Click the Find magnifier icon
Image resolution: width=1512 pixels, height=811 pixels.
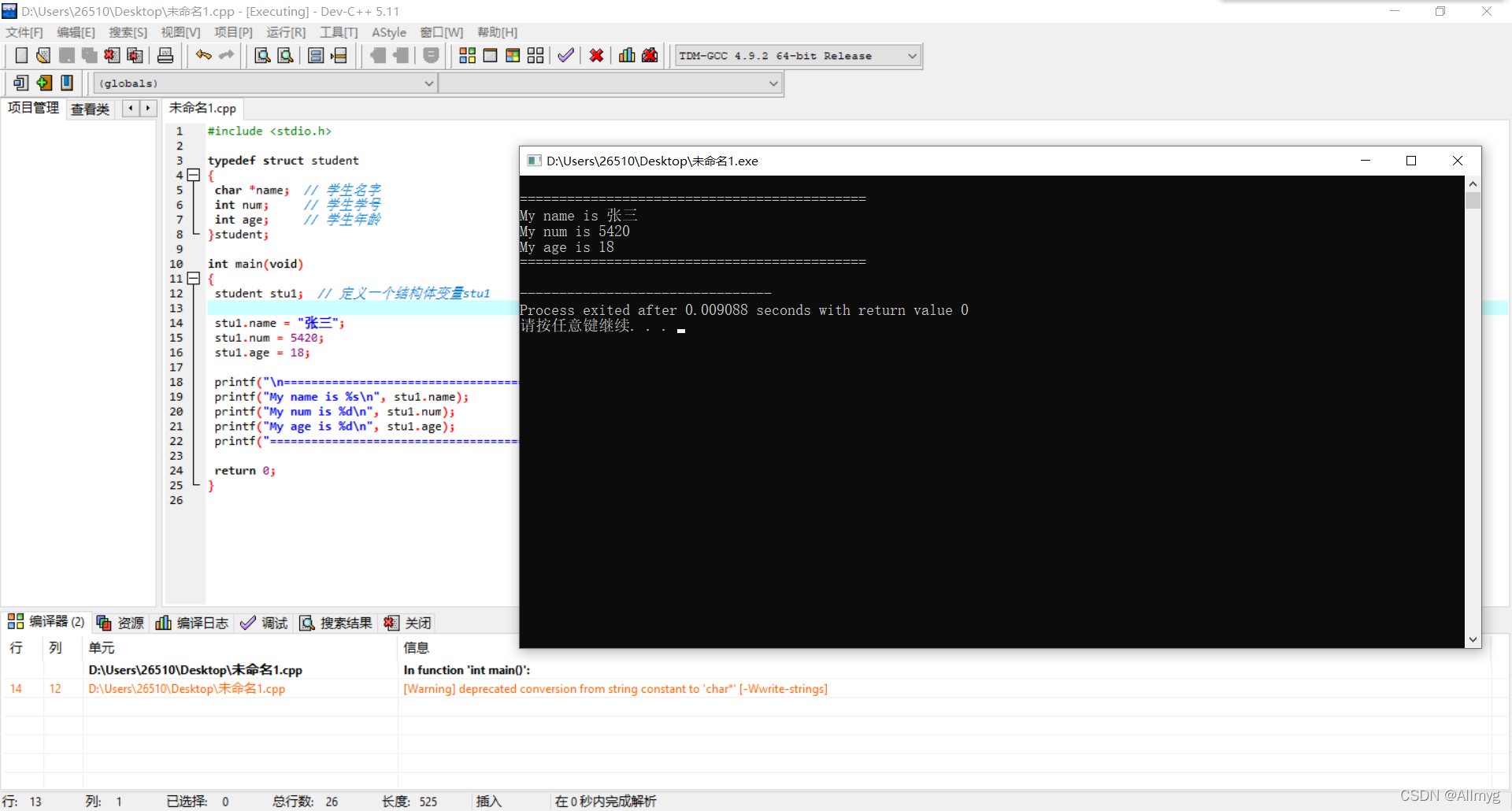pyautogui.click(x=263, y=55)
